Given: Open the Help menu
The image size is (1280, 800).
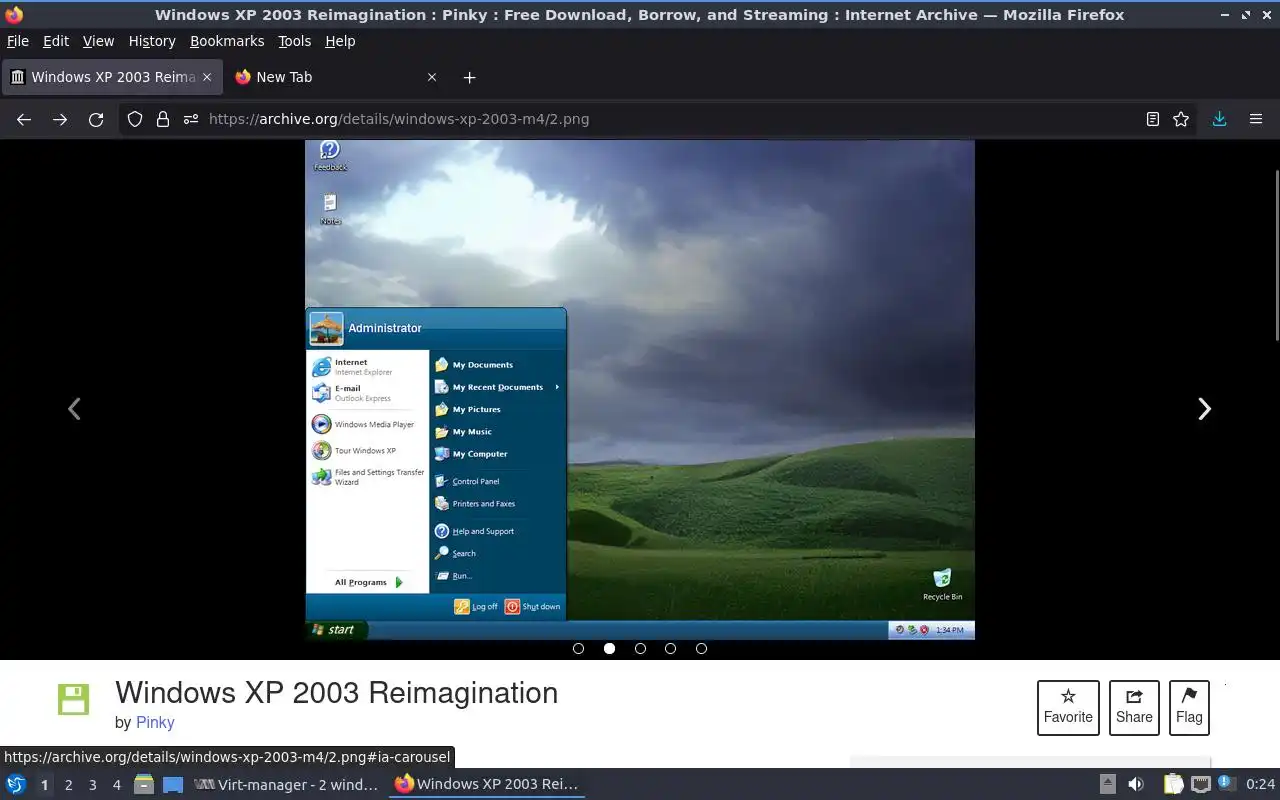Looking at the screenshot, I should click(x=340, y=41).
